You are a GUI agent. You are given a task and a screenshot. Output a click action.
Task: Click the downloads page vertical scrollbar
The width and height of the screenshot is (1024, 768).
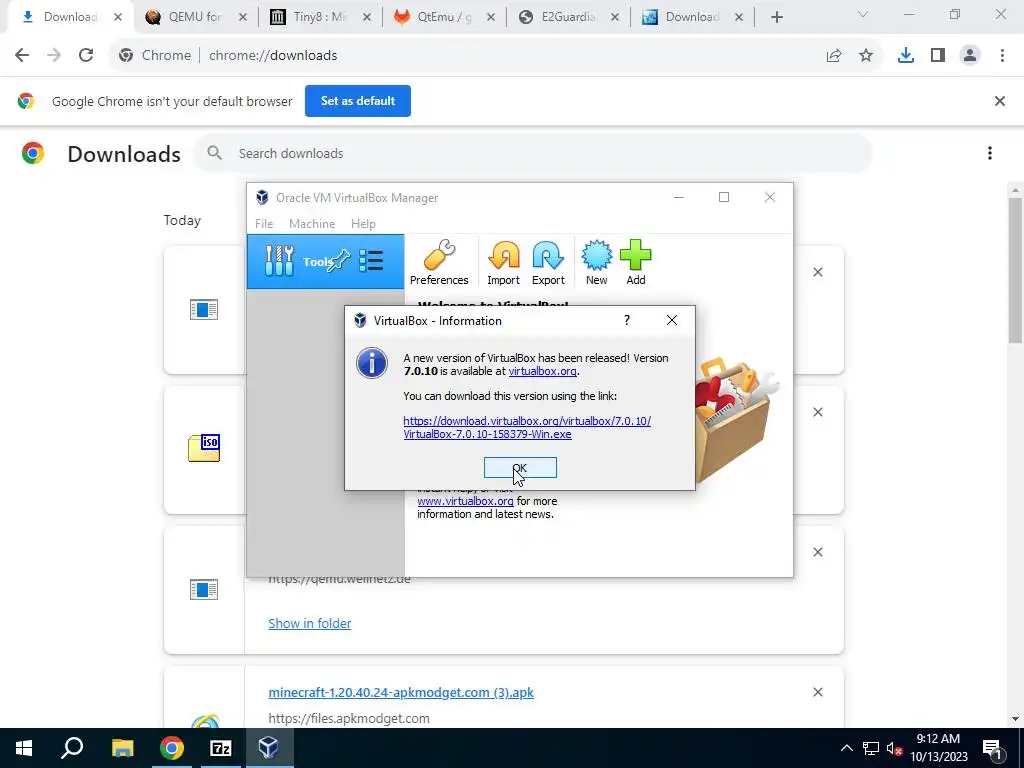pos(1015,270)
